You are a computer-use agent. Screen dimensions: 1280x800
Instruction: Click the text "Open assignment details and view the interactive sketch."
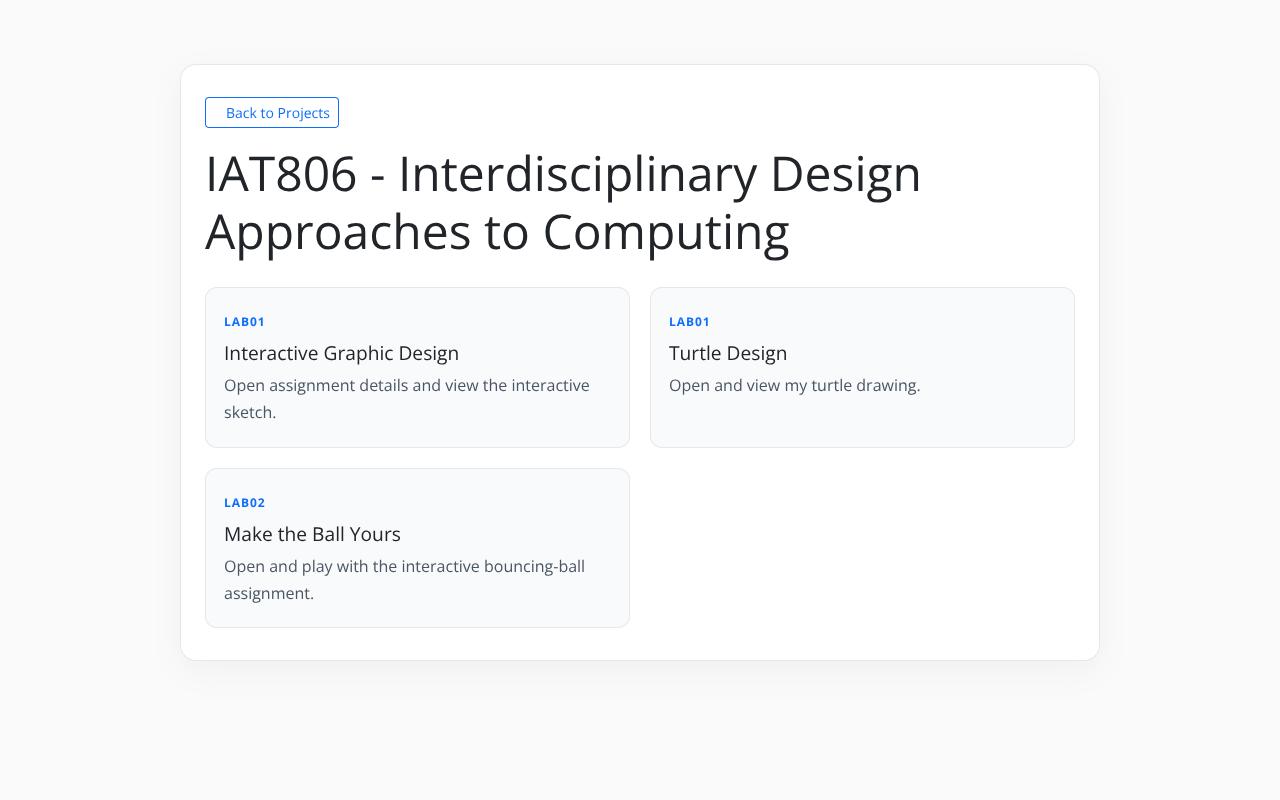pyautogui.click(x=407, y=399)
